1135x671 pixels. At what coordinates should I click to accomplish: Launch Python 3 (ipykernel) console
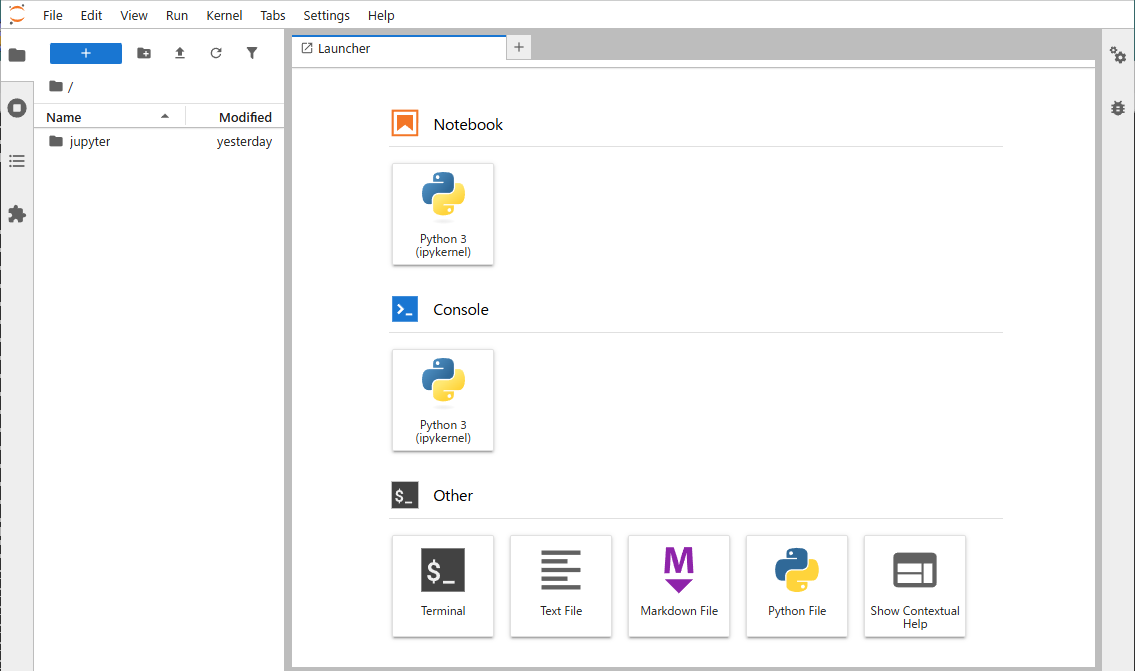click(x=443, y=400)
